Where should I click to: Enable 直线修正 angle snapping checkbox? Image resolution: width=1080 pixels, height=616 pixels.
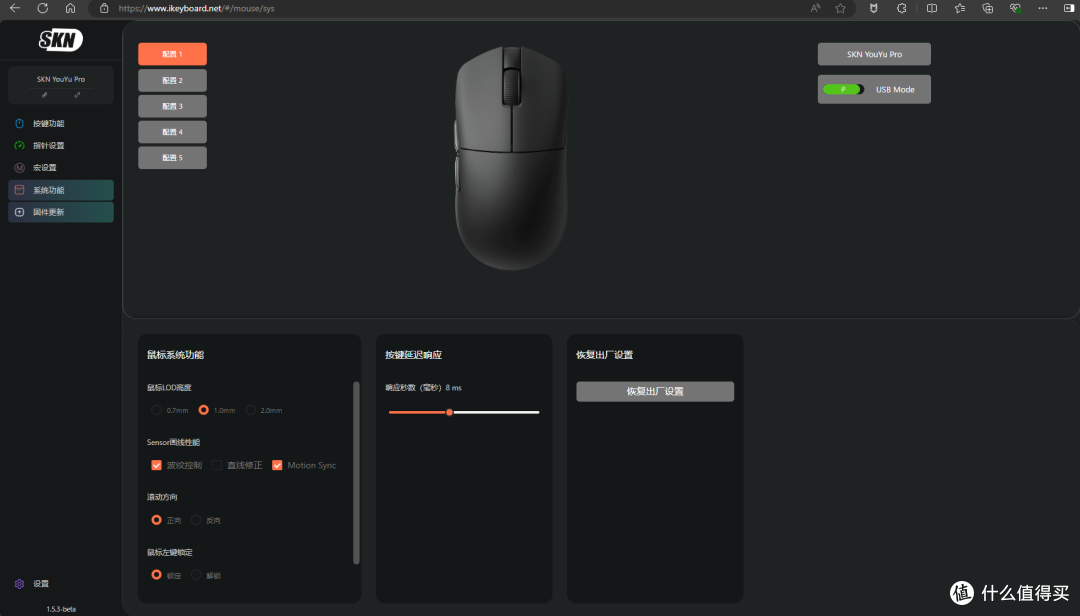click(x=217, y=465)
